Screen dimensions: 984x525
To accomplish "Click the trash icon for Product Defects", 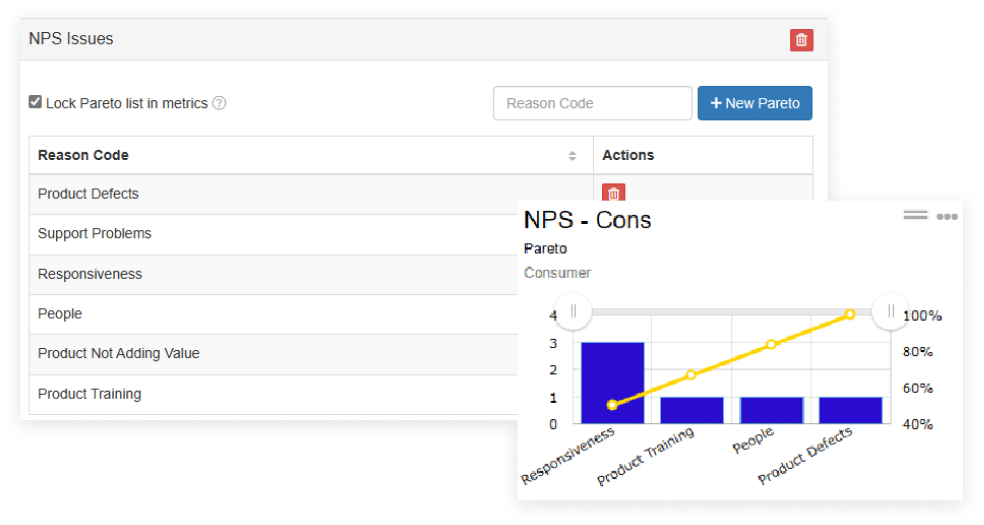I will pyautogui.click(x=614, y=194).
